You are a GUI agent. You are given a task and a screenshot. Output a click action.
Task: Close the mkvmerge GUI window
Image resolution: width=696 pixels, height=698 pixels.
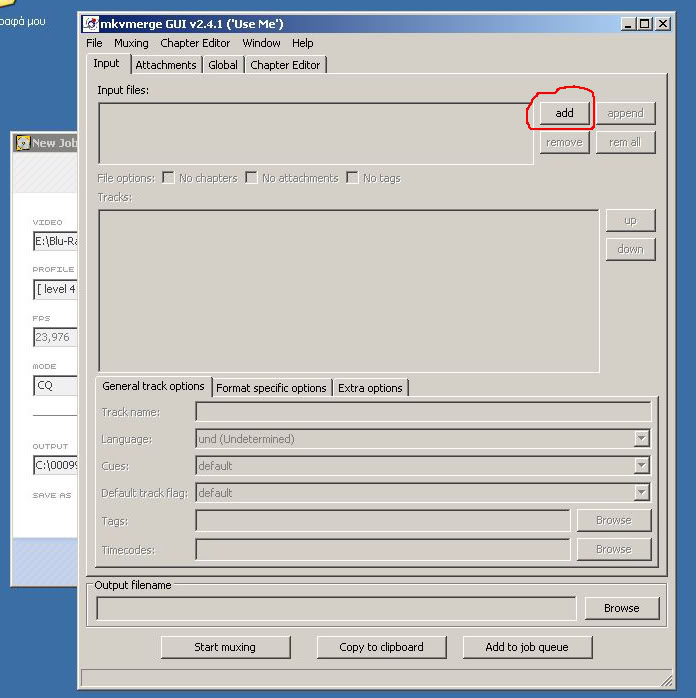click(x=663, y=24)
